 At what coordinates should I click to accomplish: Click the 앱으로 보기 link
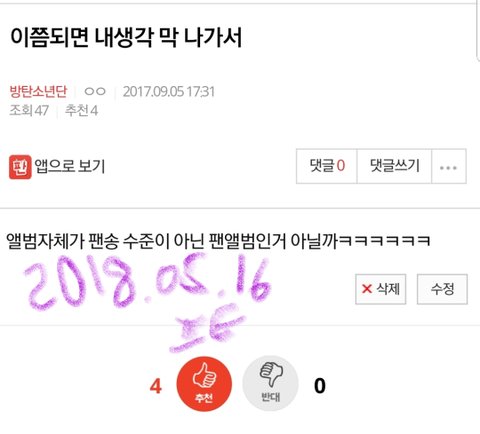[70, 167]
